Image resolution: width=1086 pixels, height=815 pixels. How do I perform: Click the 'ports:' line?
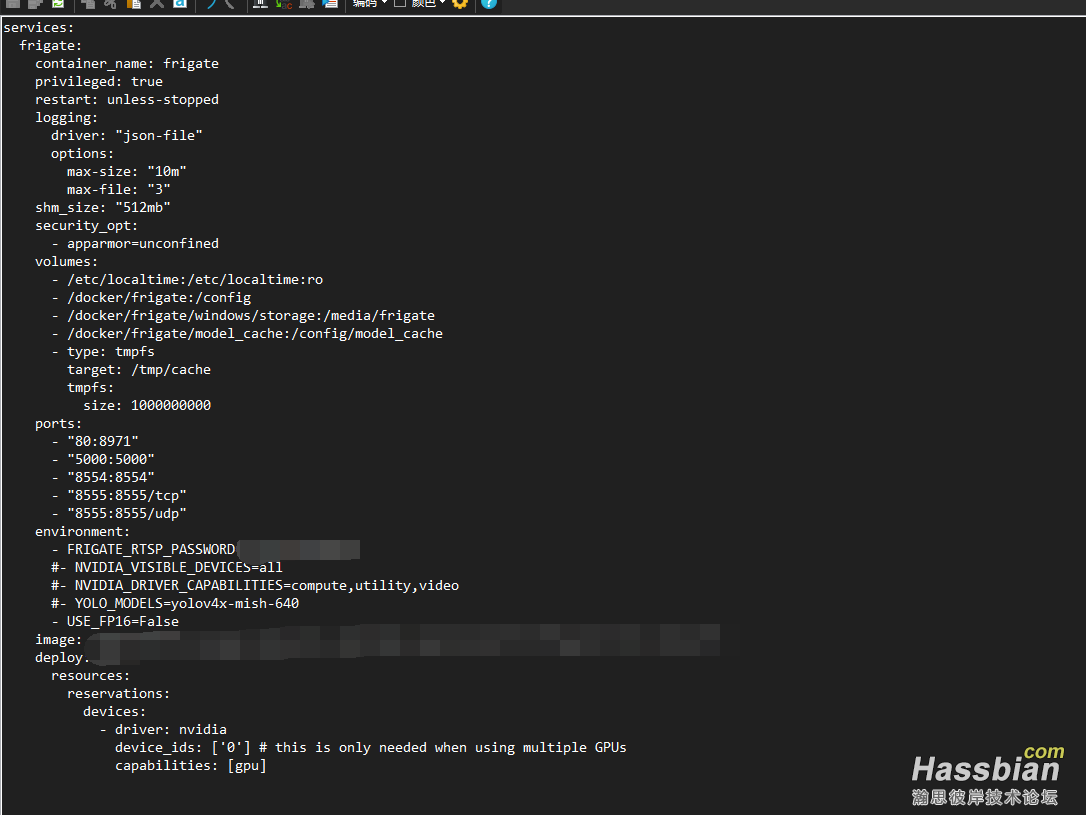58,424
